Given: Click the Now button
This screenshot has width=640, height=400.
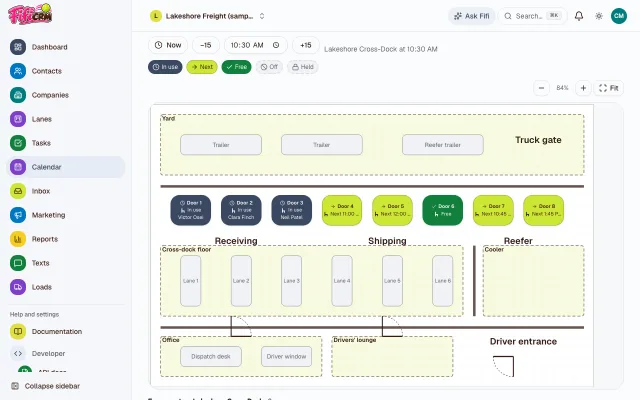Looking at the screenshot, I should click(x=168, y=45).
